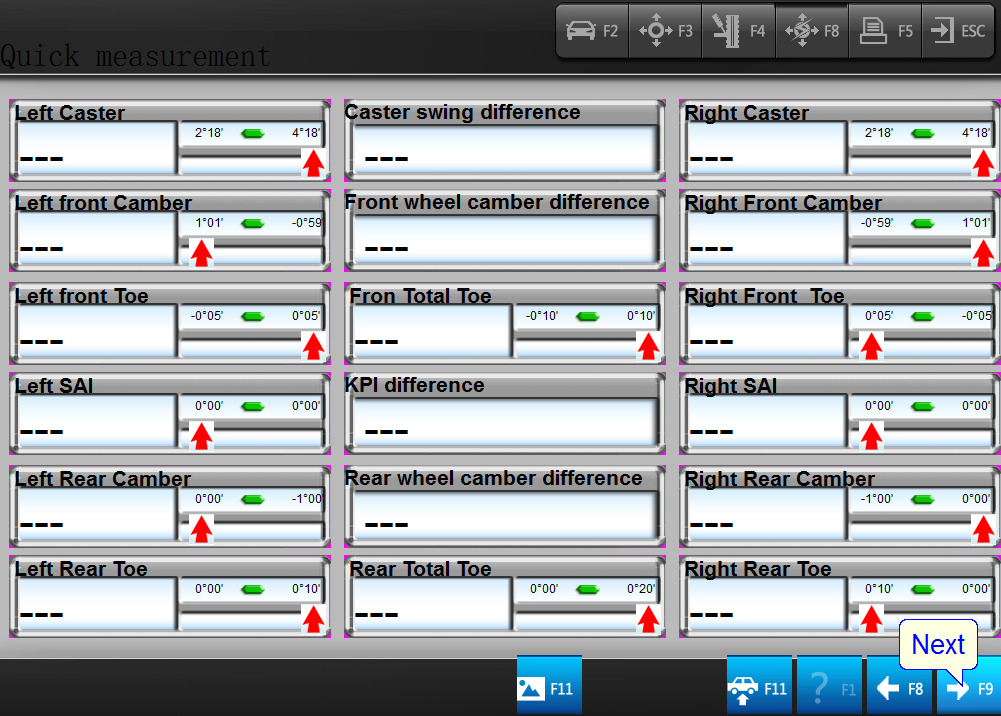Go to next page with F9 arrow
Viewport: 1001px width, 716px height.
[968, 687]
